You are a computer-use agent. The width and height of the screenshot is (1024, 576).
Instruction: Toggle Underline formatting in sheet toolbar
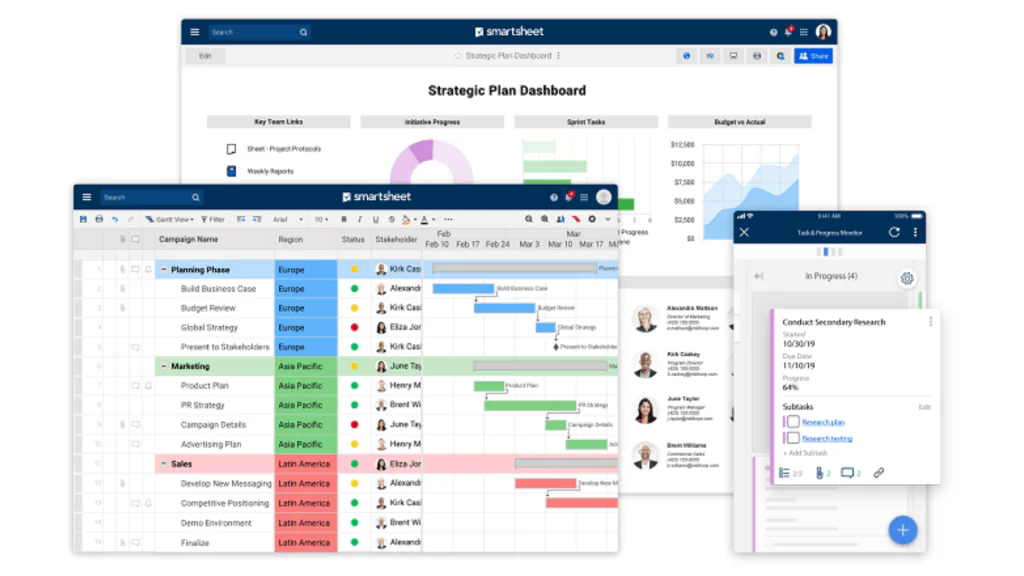coord(376,219)
